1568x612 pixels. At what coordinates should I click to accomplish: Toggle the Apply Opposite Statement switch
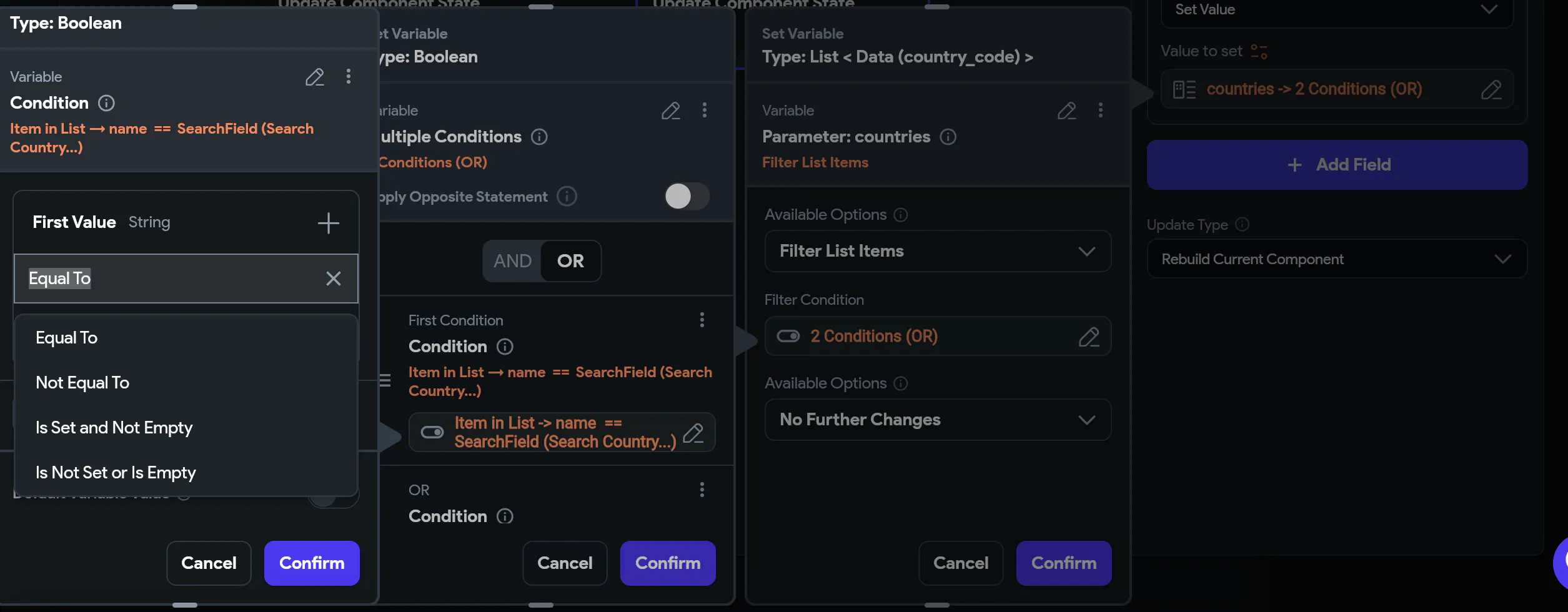tap(686, 197)
